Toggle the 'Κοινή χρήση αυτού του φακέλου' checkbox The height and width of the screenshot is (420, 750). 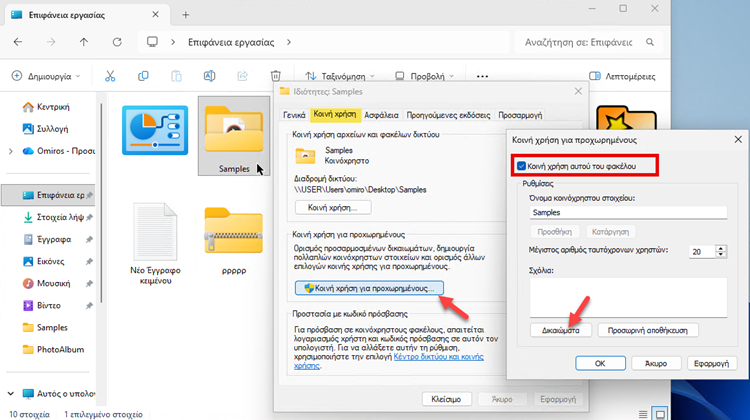521,165
